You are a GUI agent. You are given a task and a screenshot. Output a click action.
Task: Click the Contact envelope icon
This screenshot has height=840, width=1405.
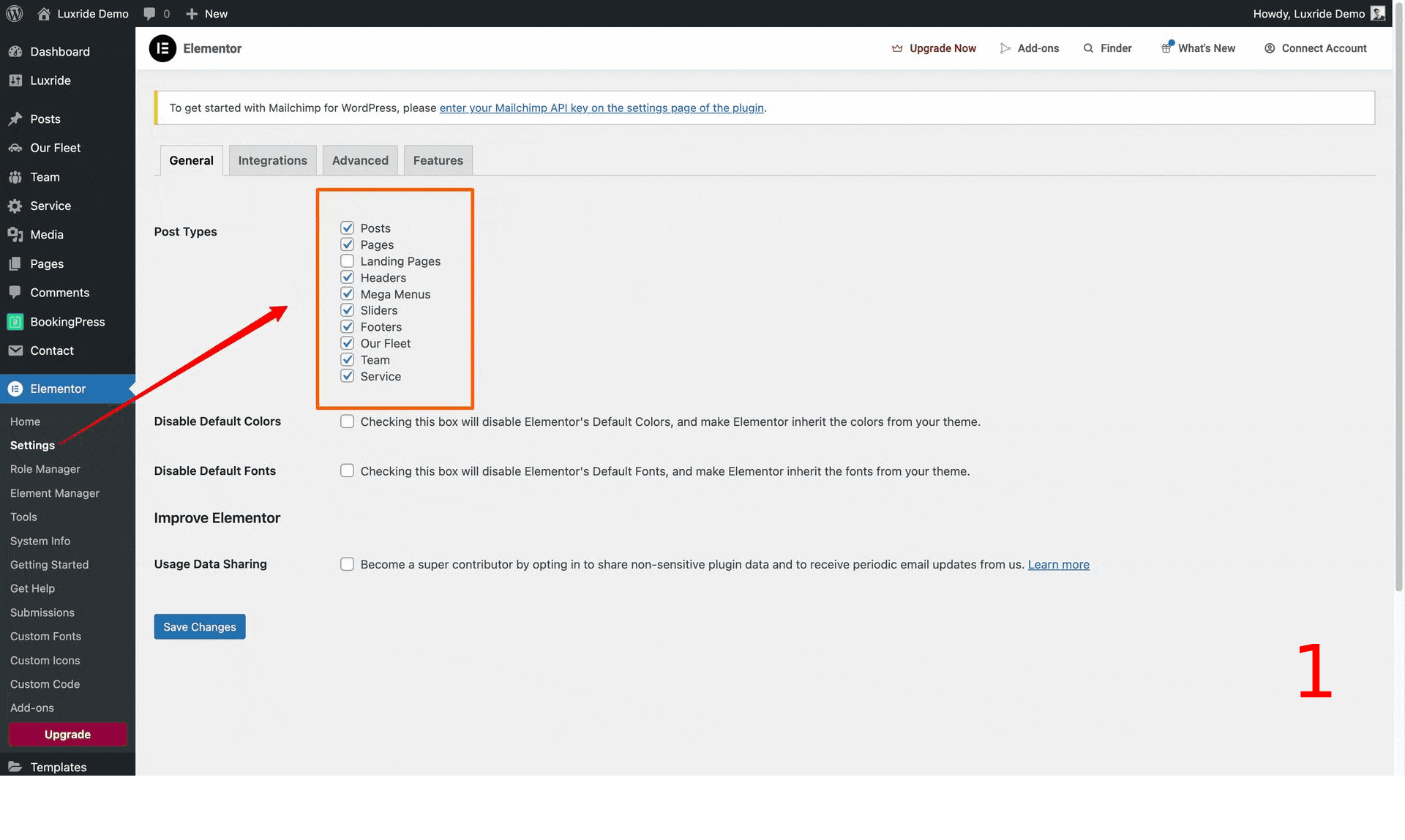tap(15, 350)
